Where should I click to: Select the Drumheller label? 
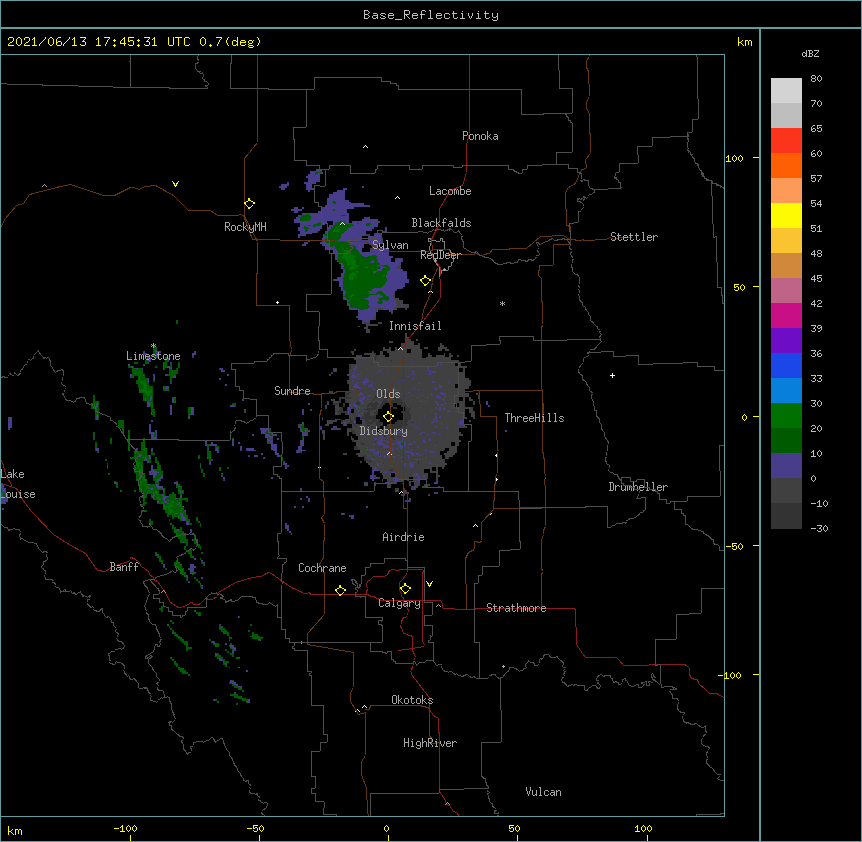coord(638,487)
